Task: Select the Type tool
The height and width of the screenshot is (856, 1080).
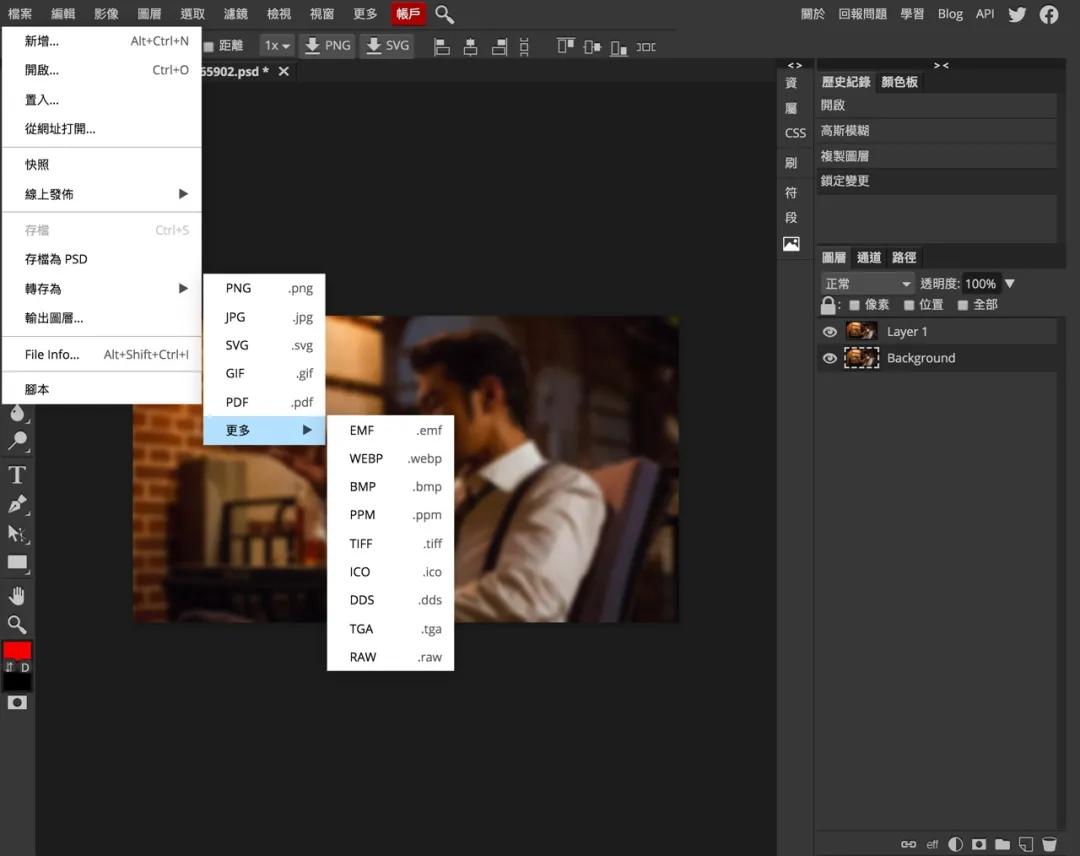Action: point(16,475)
